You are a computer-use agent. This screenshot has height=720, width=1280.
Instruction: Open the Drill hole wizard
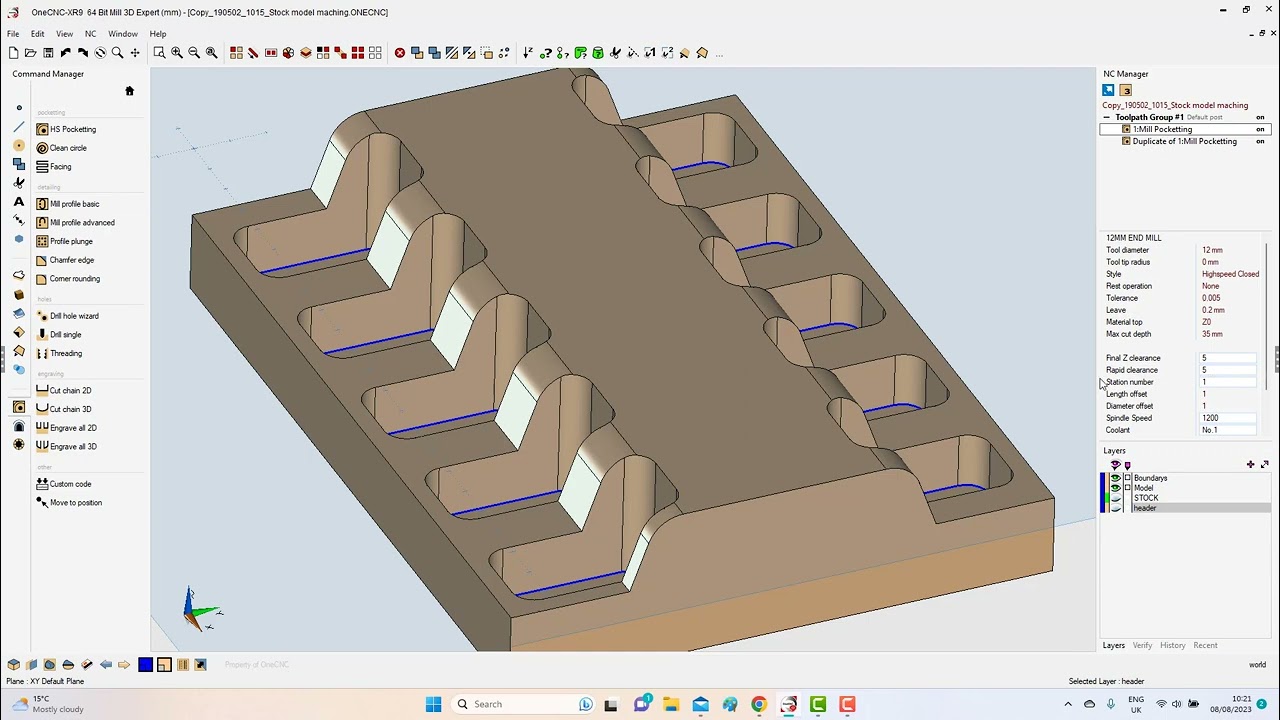(x=67, y=316)
